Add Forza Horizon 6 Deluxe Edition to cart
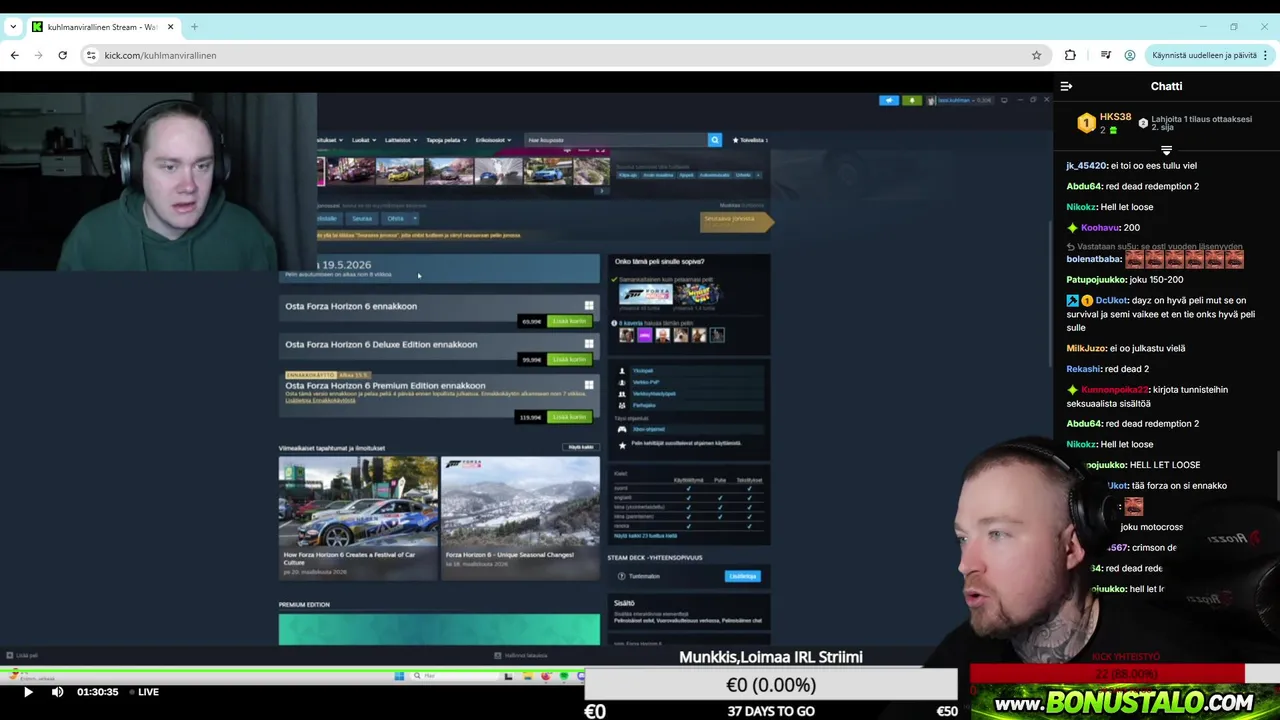The width and height of the screenshot is (1280, 720). coord(569,359)
